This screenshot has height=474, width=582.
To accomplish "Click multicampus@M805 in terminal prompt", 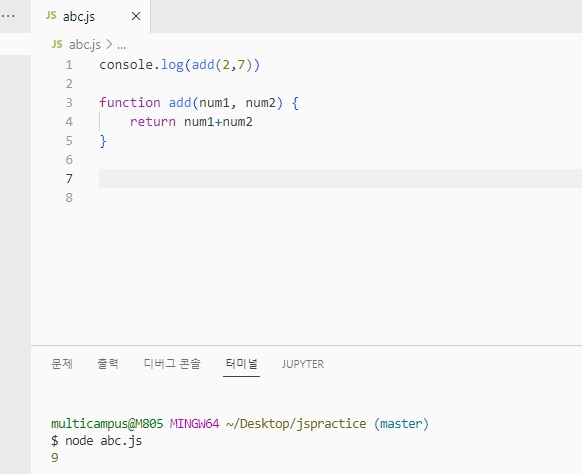I will (x=107, y=424).
